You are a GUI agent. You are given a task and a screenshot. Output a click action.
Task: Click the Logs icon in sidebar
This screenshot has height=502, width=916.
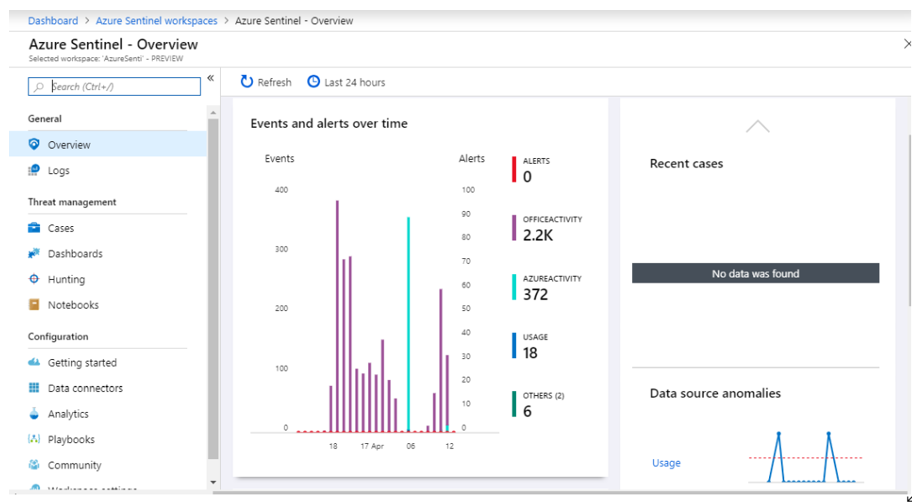[x=34, y=170]
